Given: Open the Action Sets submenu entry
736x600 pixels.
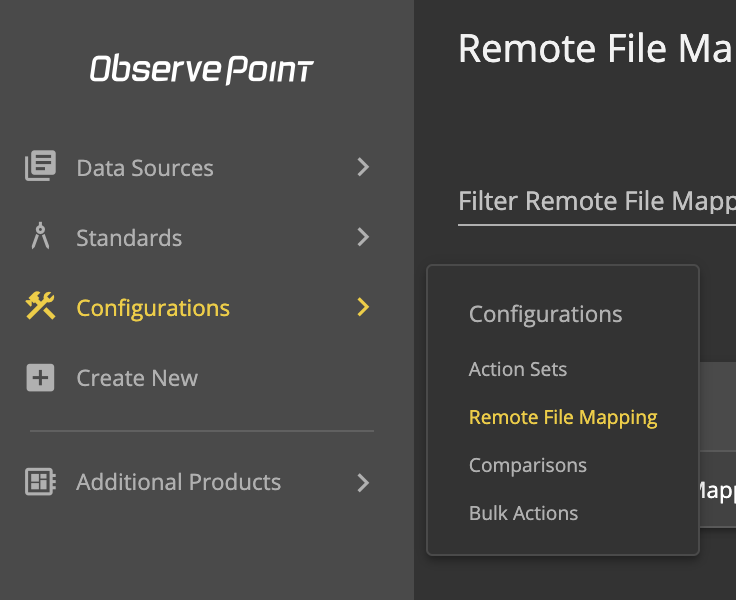Looking at the screenshot, I should (x=518, y=369).
